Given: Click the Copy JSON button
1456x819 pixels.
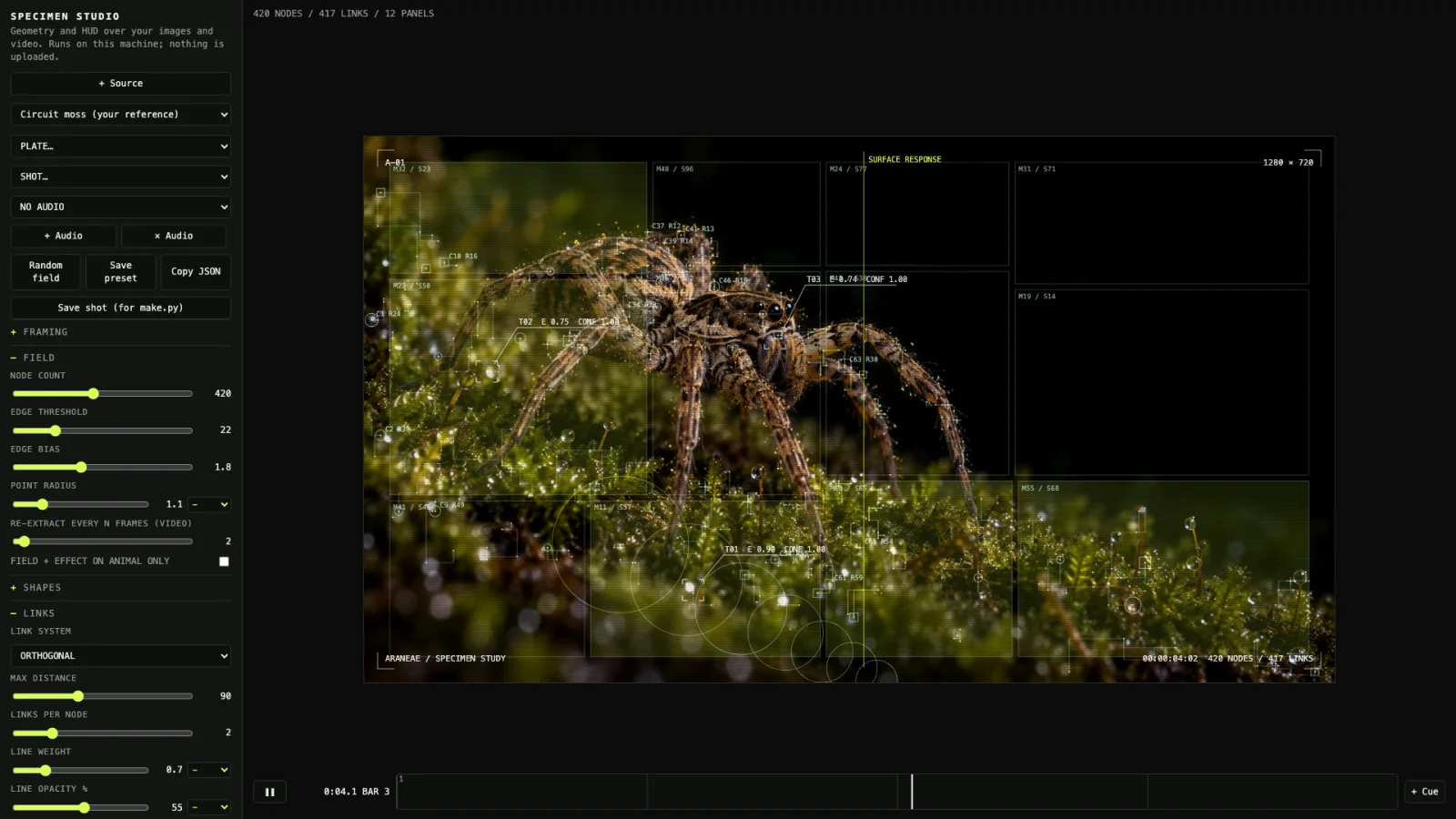Looking at the screenshot, I should pyautogui.click(x=196, y=272).
